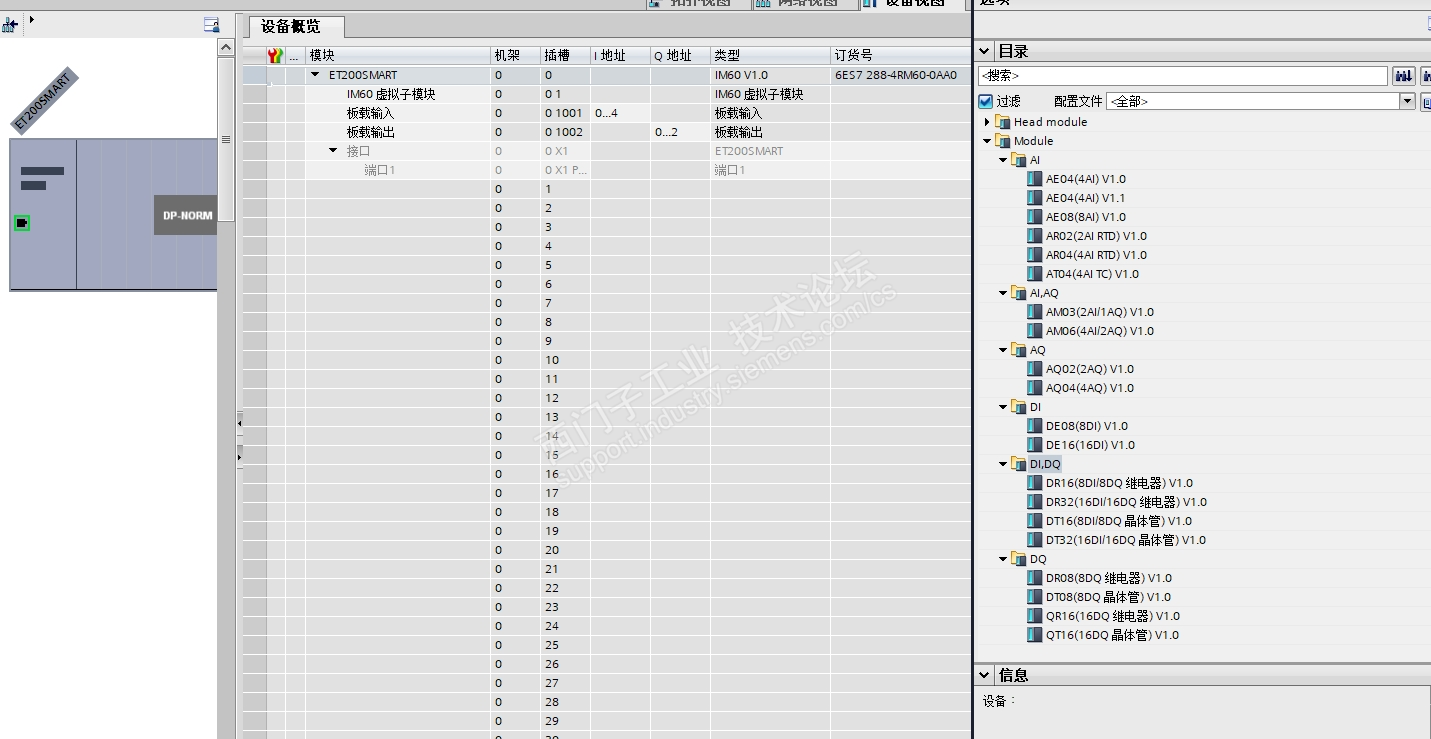Viewport: 1431px width, 739px height.
Task: Select the AT04(4AI TC) V1.0 module icon
Action: (x=1035, y=274)
